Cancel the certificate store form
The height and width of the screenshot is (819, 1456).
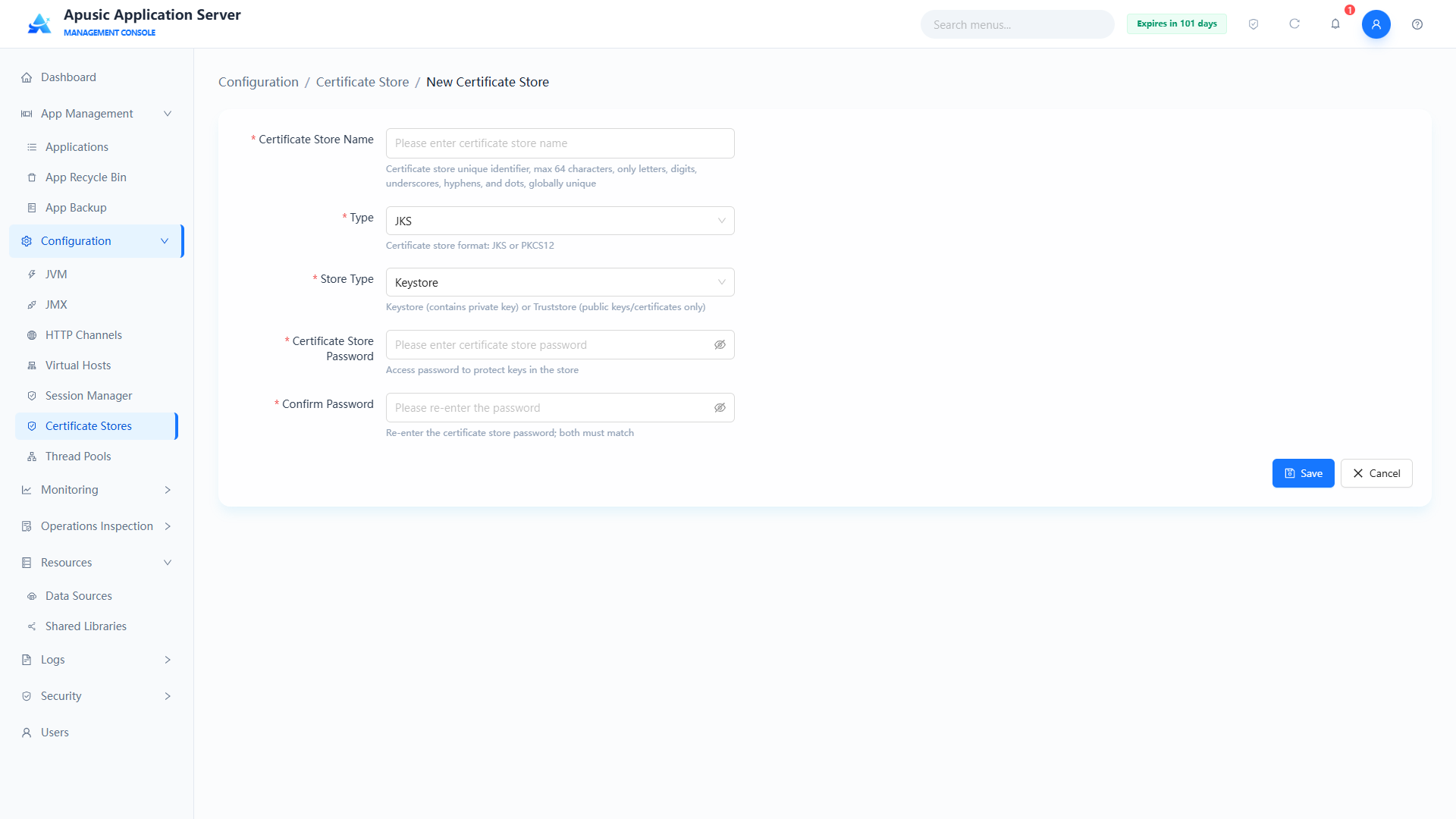pos(1376,473)
